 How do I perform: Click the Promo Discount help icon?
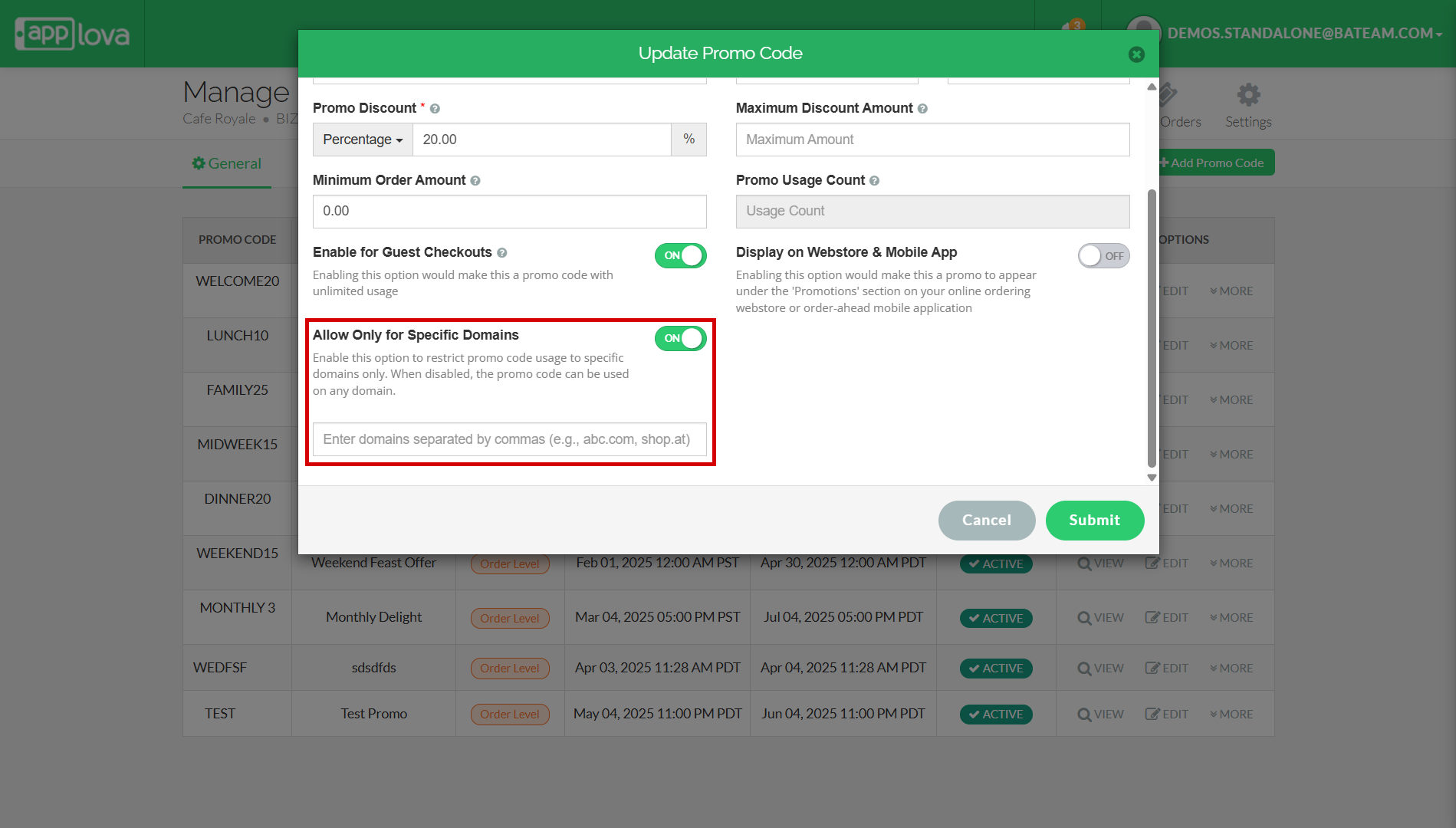[x=435, y=109]
